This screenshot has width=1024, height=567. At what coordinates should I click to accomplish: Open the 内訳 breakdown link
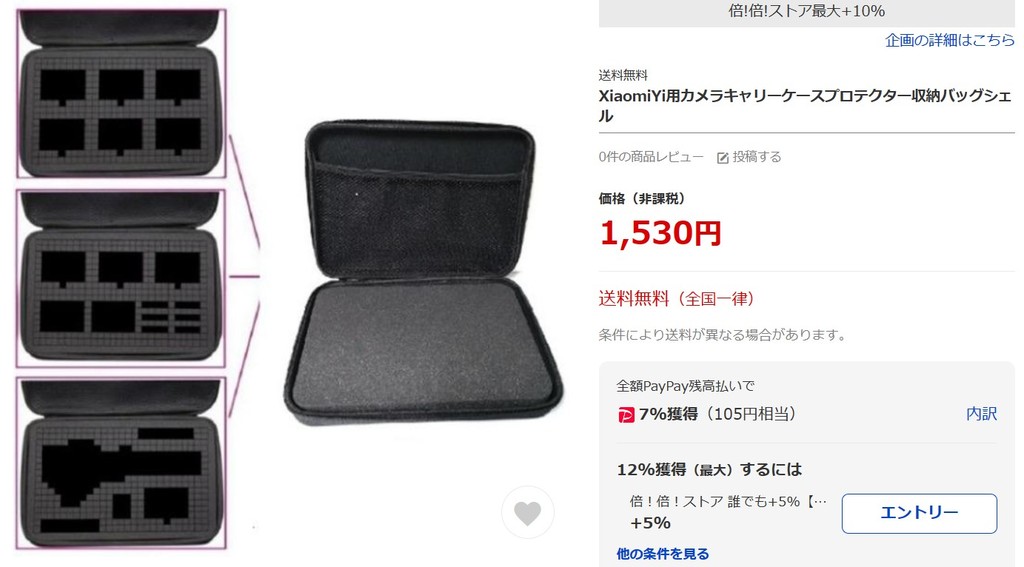pyautogui.click(x=982, y=413)
